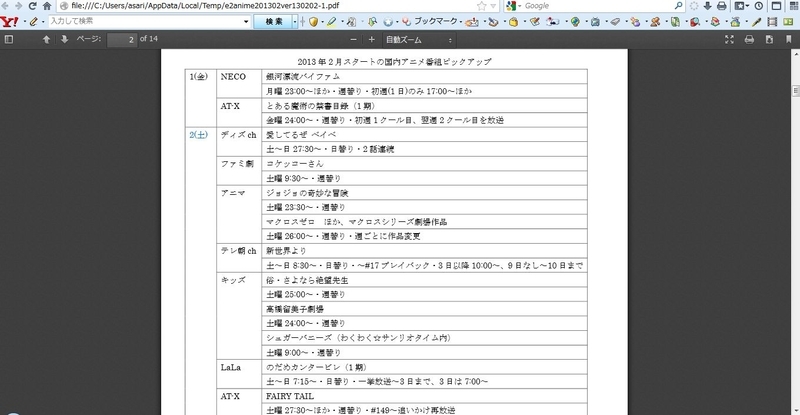800x415 pixels.
Task: Go forward with the browser forward arrow
Action: point(19,6)
